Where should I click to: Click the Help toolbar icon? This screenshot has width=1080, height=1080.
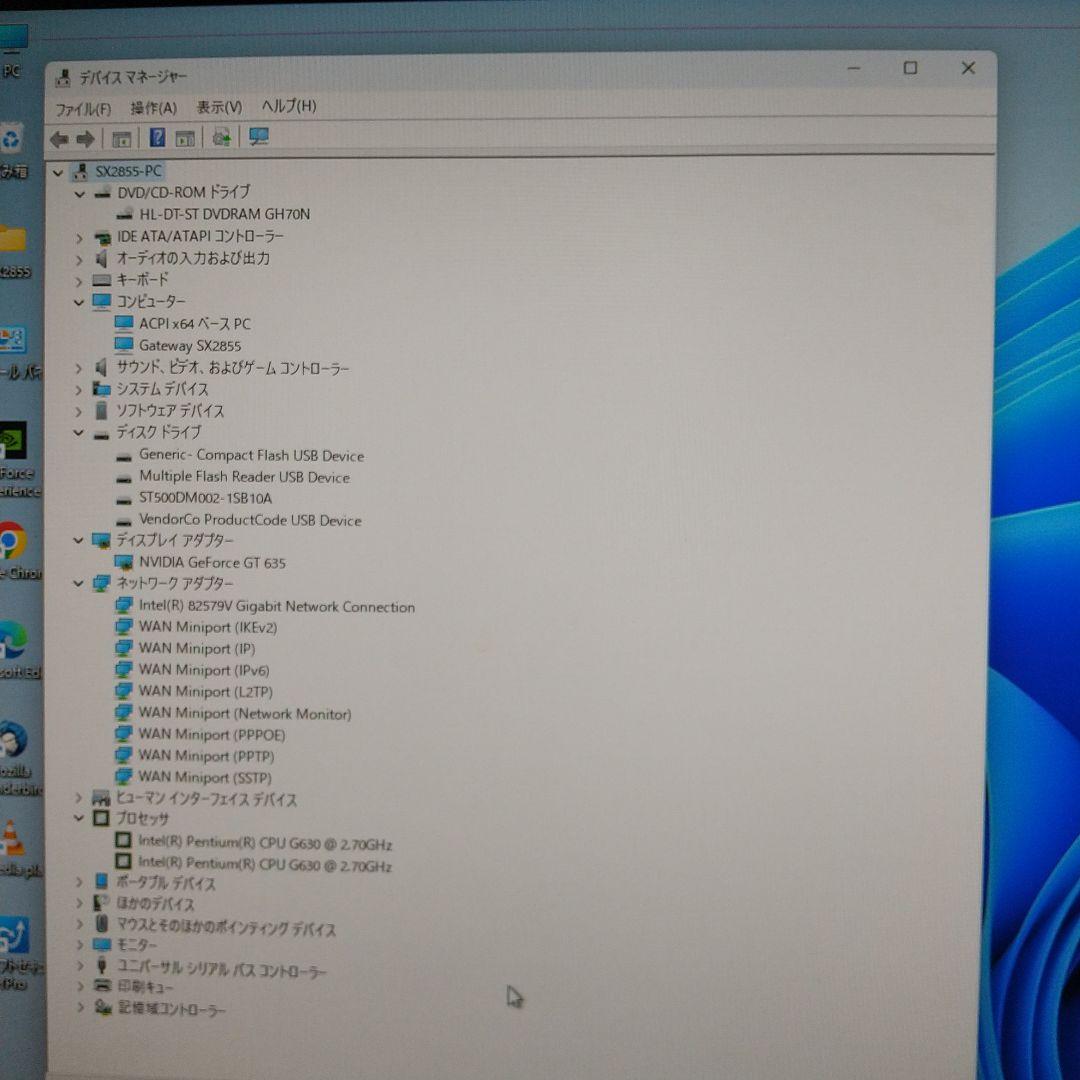pos(156,137)
